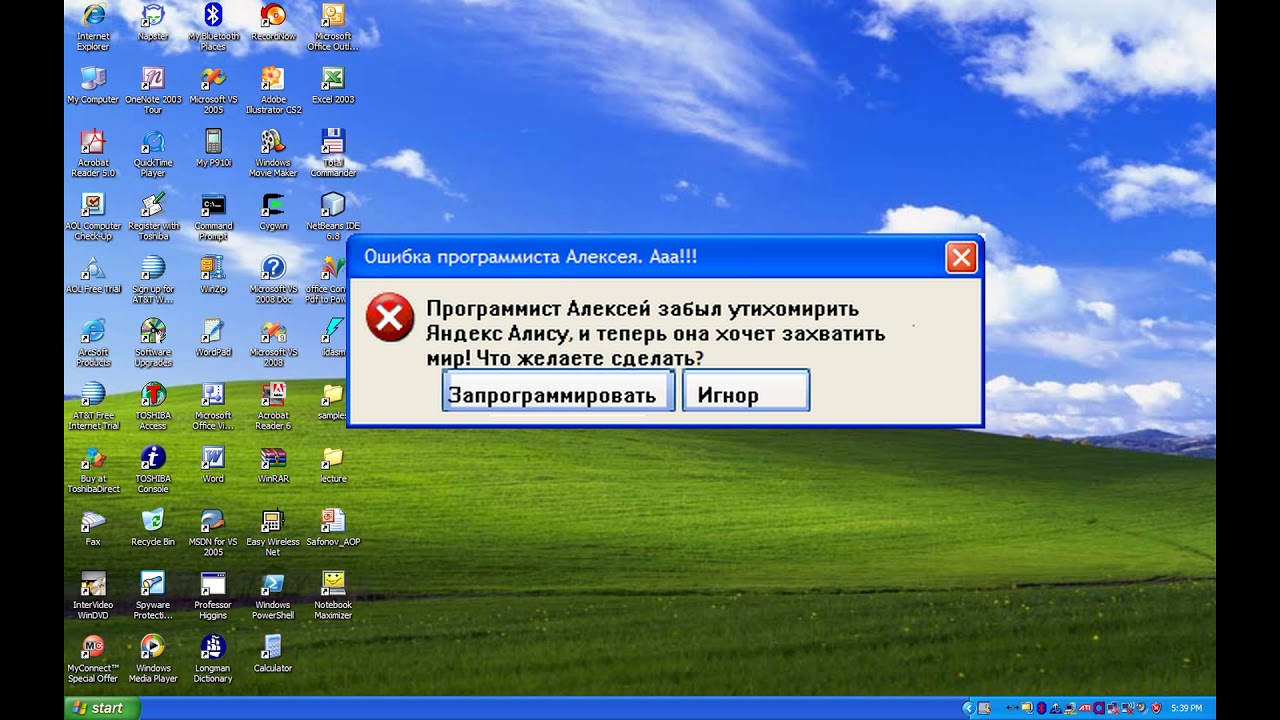Select the WinRAR desktop shortcut
Image resolution: width=1280 pixels, height=720 pixels.
(273, 463)
